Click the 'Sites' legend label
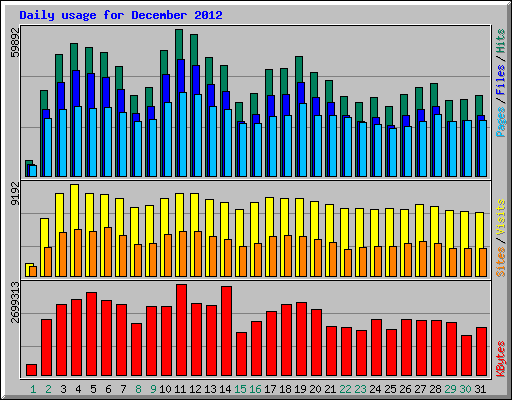Screen dimensions: 512x400 point(500,262)
